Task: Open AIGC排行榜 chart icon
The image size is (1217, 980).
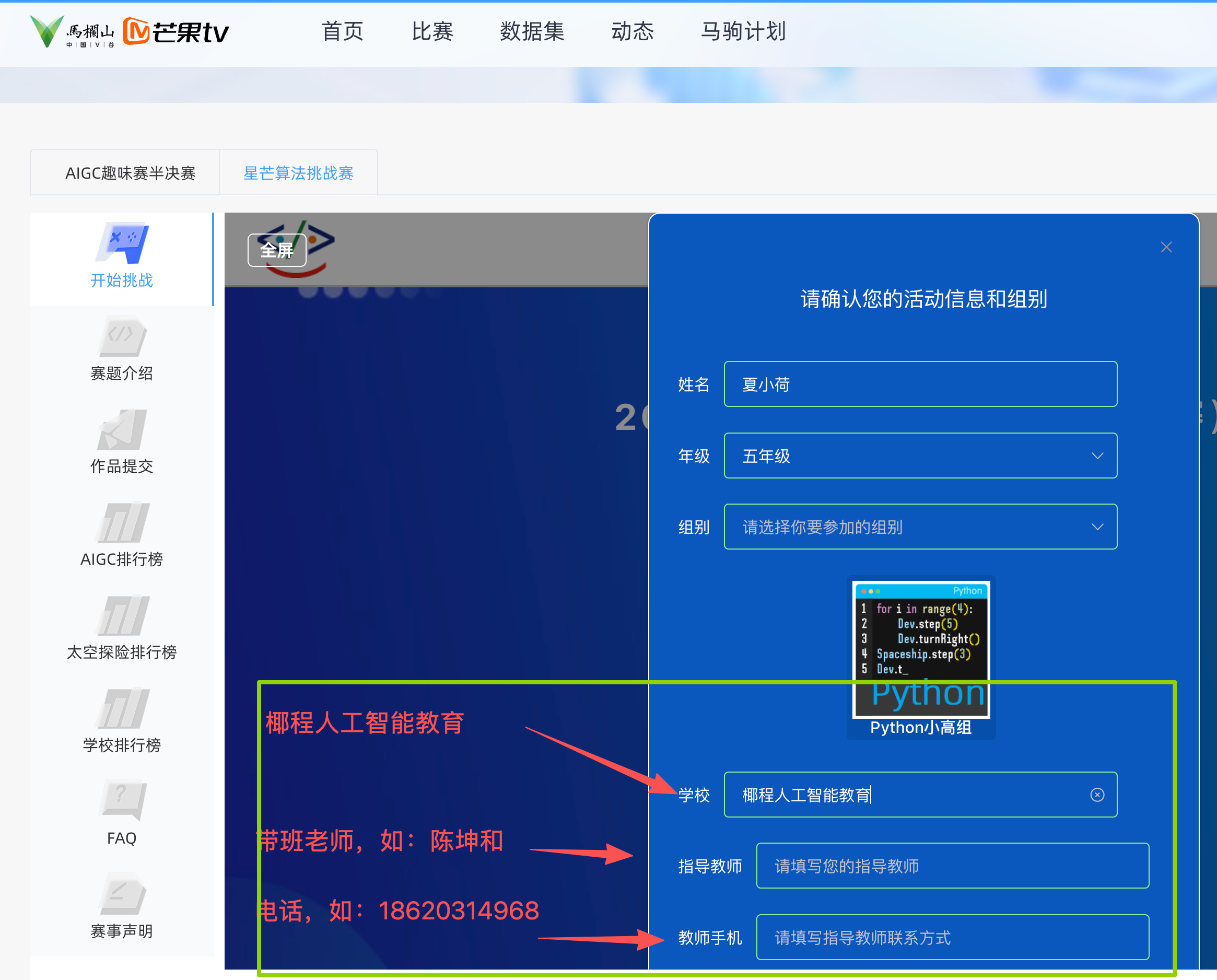Action: (x=122, y=522)
